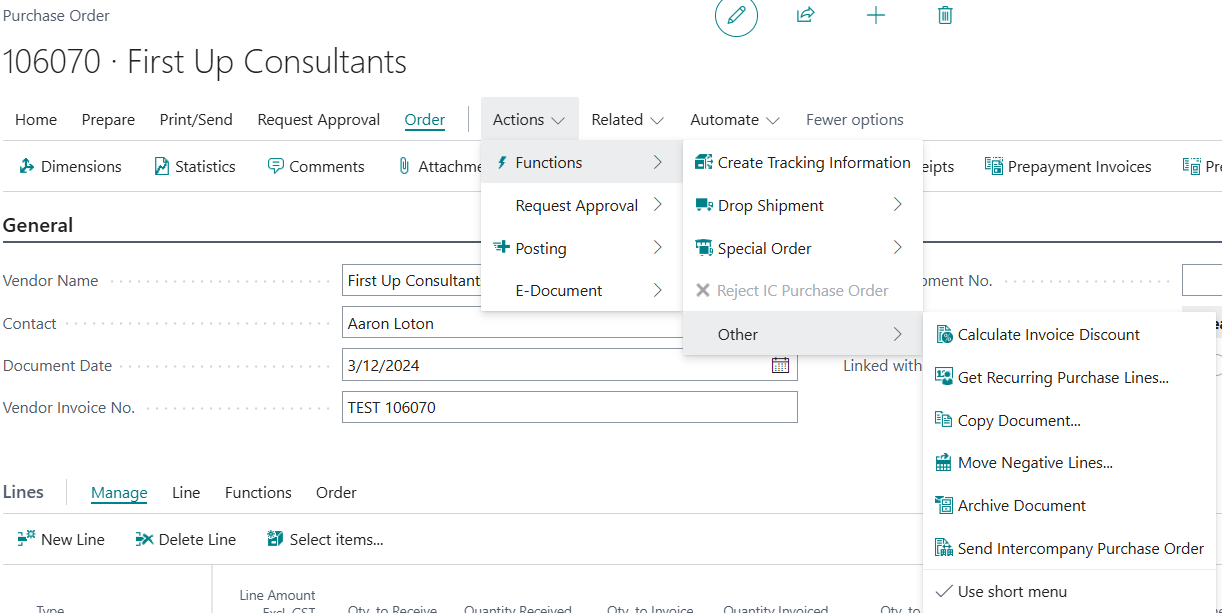Switch to the Prepare tab
Screen dimensions: 1222x613
[108, 120]
